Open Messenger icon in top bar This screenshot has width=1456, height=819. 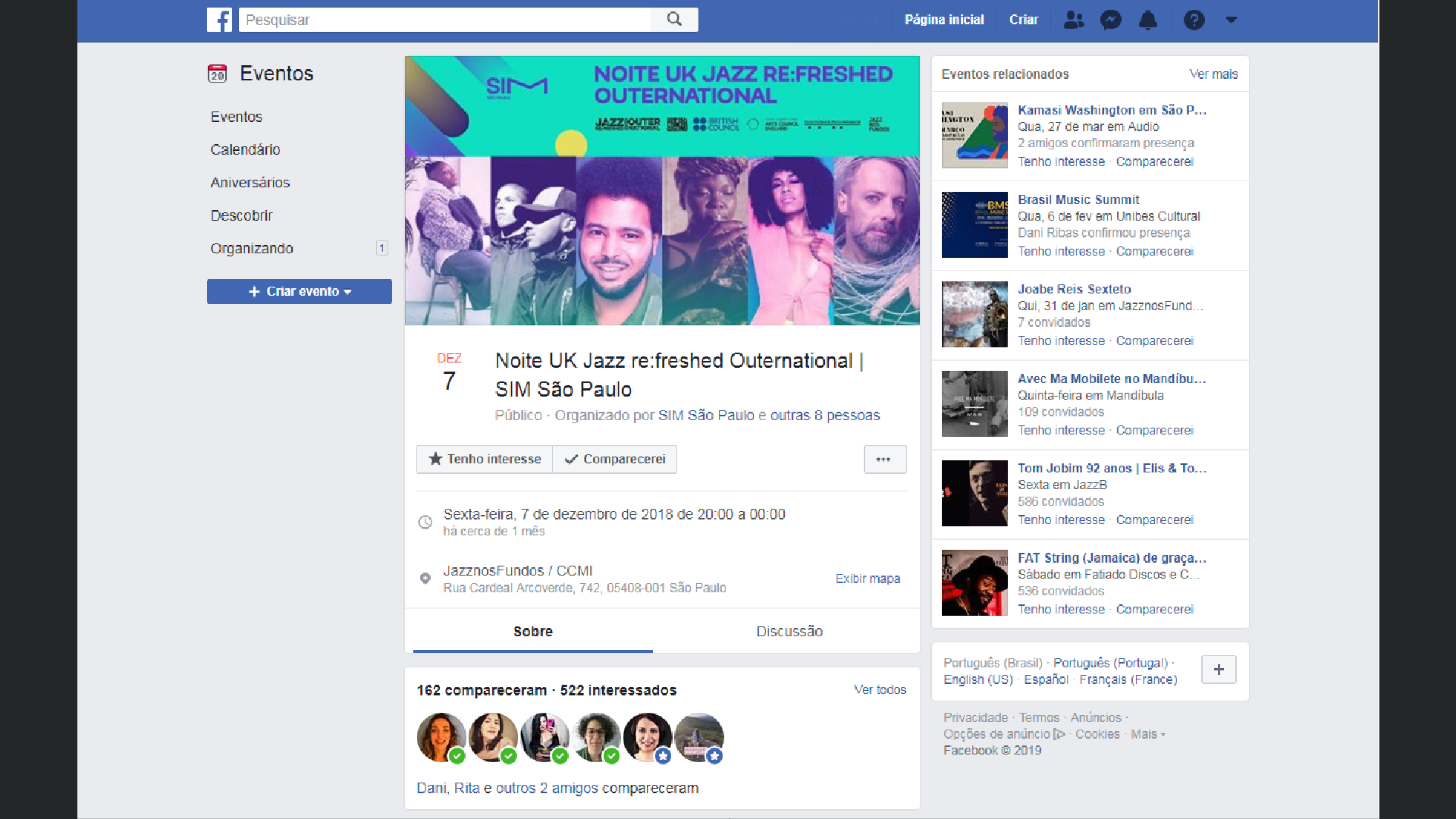pyautogui.click(x=1111, y=20)
